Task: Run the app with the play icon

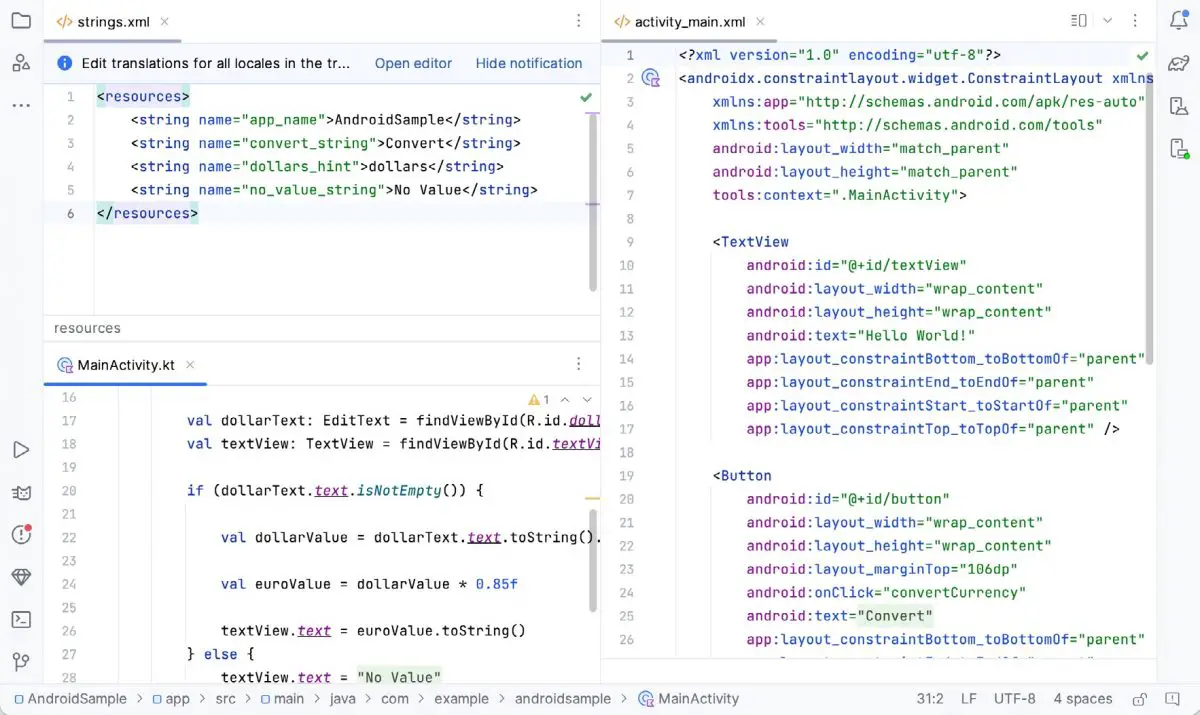Action: coord(22,450)
